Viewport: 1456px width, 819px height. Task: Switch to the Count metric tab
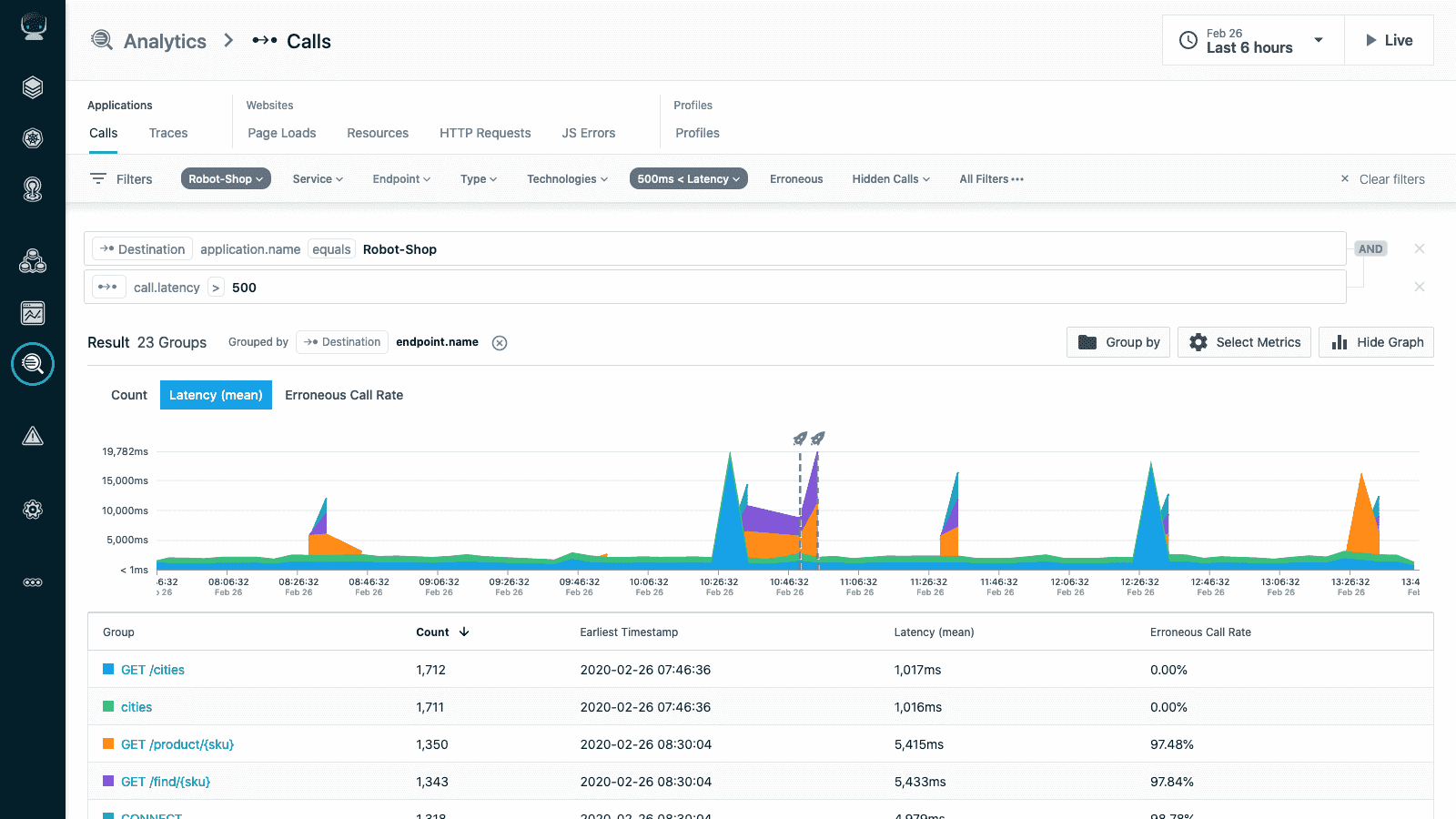(x=128, y=395)
